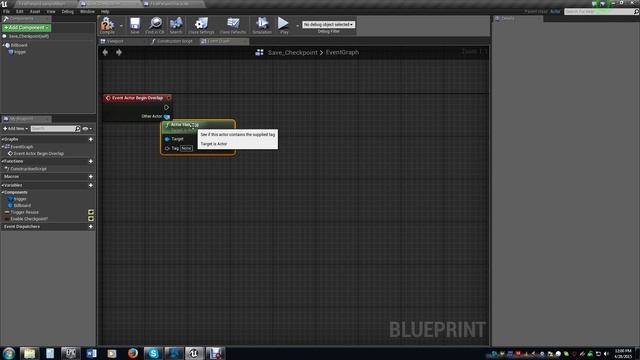Collapse the Variables section
The width and height of the screenshot is (640, 360).
[x=2, y=185]
